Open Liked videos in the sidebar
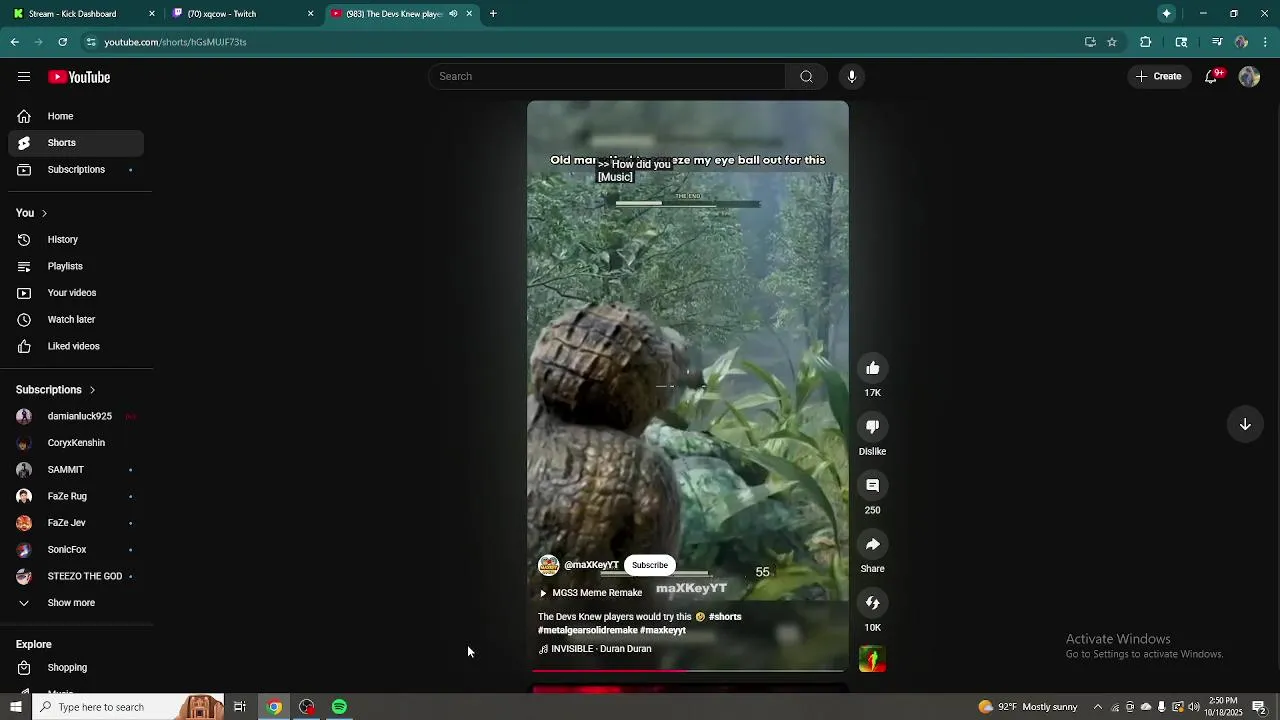The height and width of the screenshot is (720, 1280). pyautogui.click(x=76, y=346)
